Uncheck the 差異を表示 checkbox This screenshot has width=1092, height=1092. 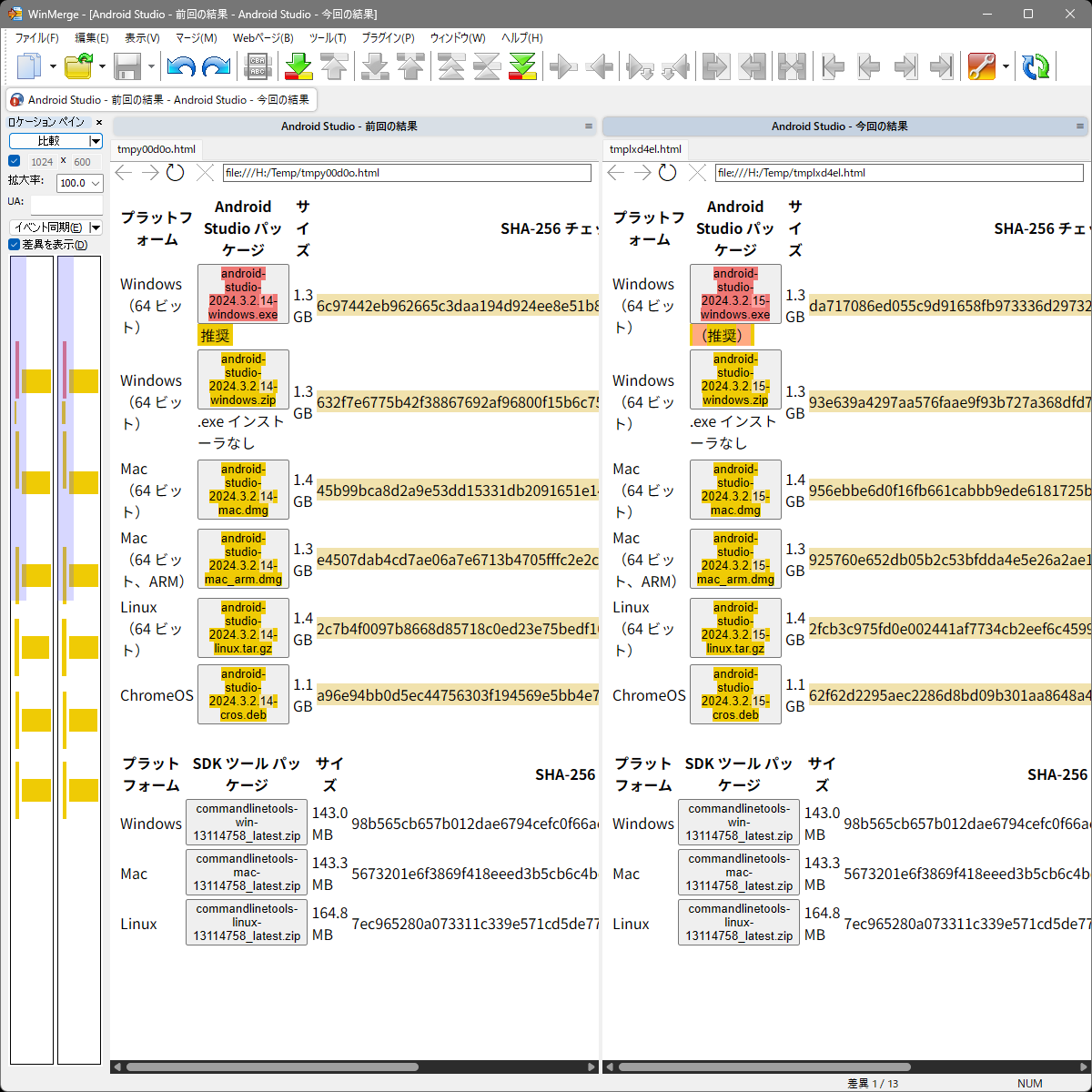point(15,244)
